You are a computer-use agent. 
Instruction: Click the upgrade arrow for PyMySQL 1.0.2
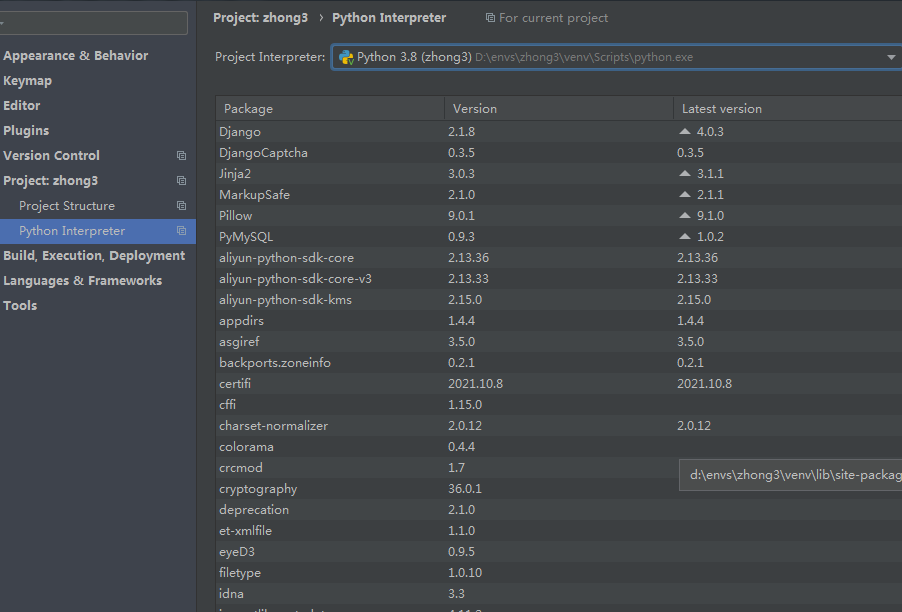[685, 237]
